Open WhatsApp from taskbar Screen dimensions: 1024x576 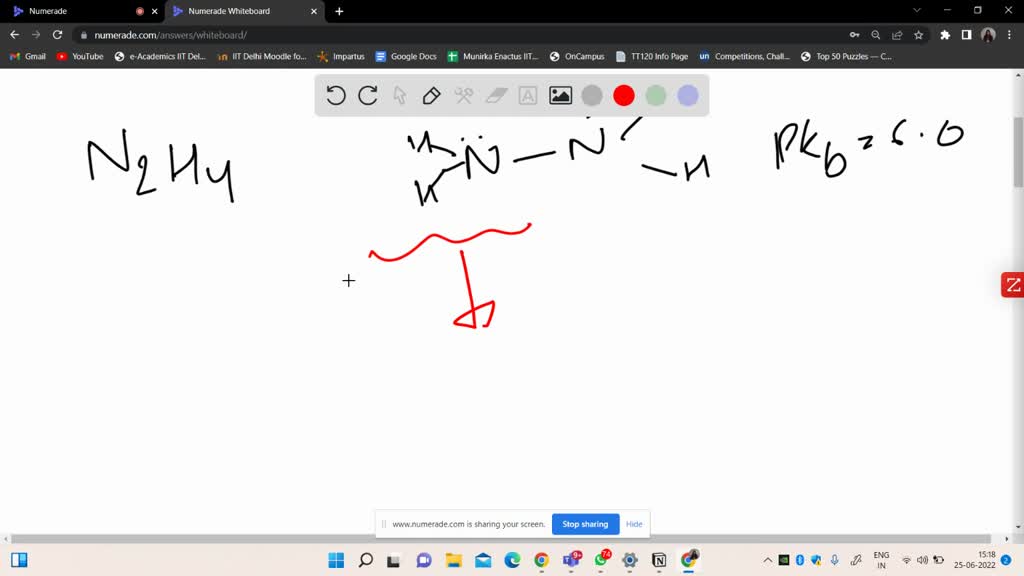(601, 560)
